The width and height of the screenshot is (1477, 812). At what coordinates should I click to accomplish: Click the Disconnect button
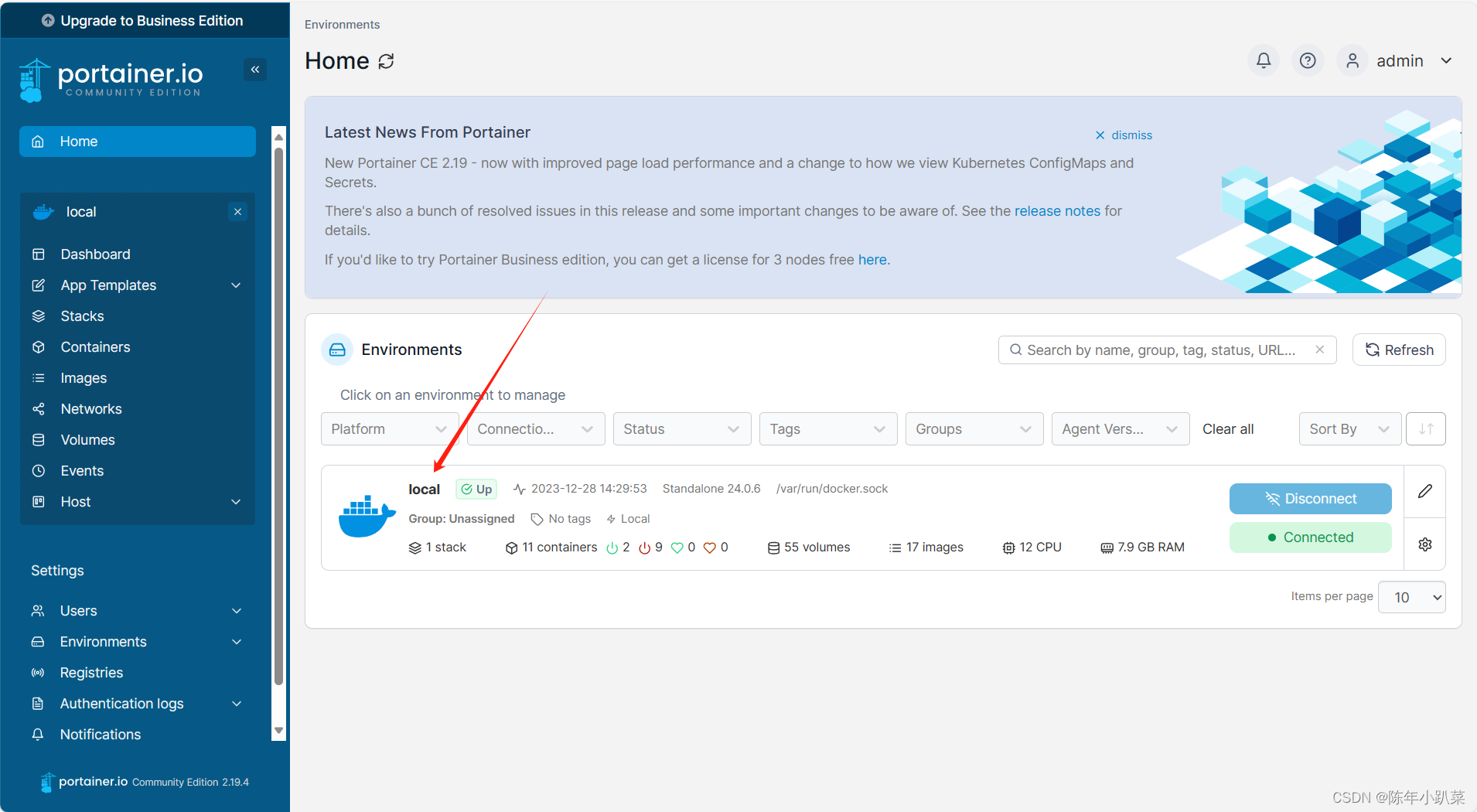(x=1311, y=499)
